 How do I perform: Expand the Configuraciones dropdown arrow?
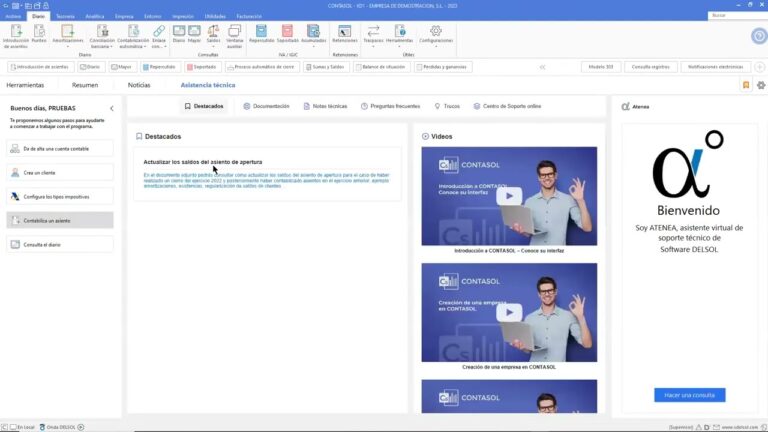tap(435, 47)
